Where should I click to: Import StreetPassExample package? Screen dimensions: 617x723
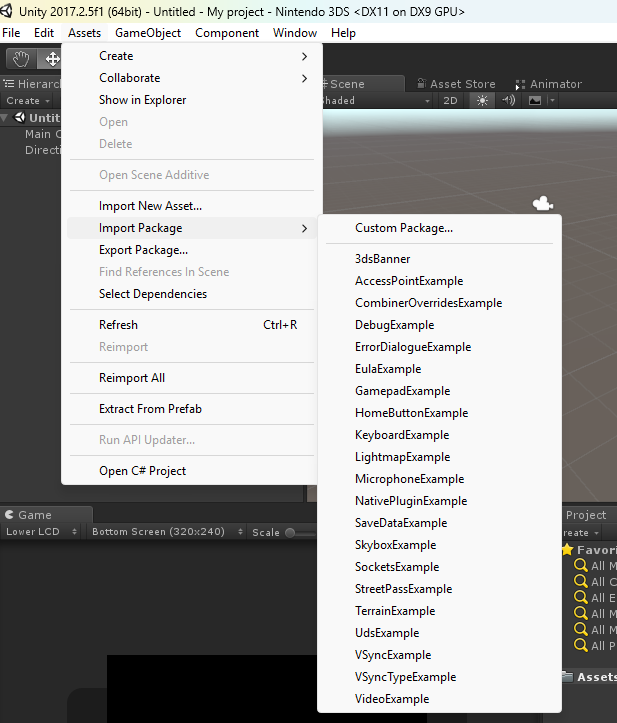tap(439, 589)
